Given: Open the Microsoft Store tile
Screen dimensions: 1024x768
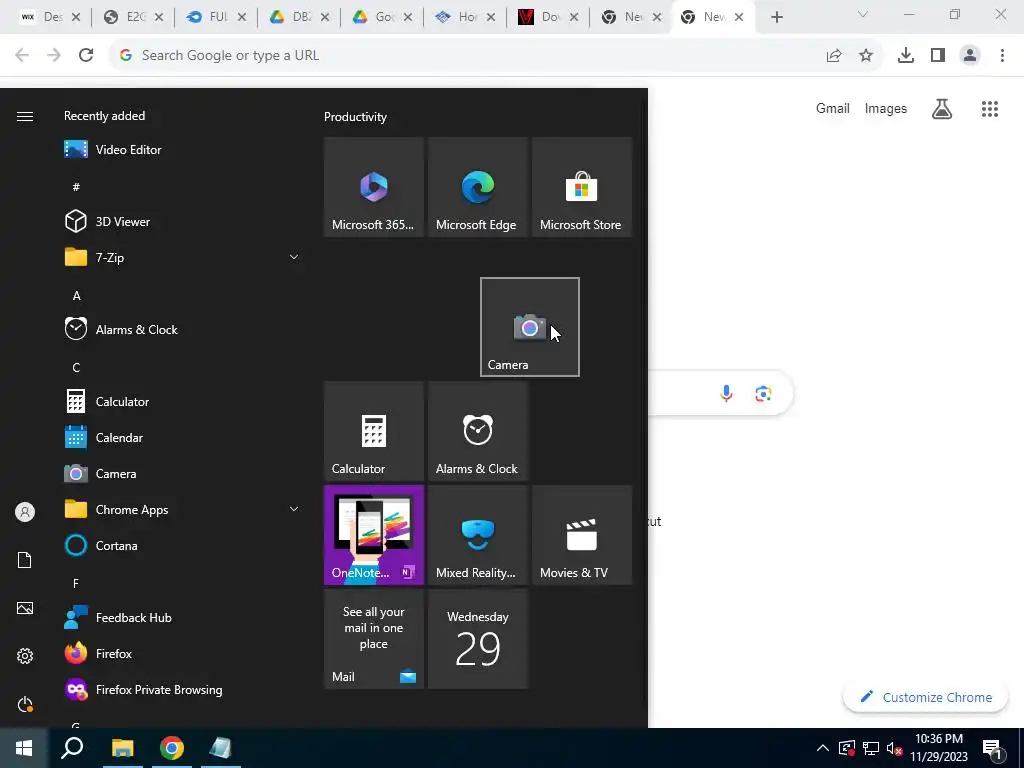Looking at the screenshot, I should tap(582, 187).
